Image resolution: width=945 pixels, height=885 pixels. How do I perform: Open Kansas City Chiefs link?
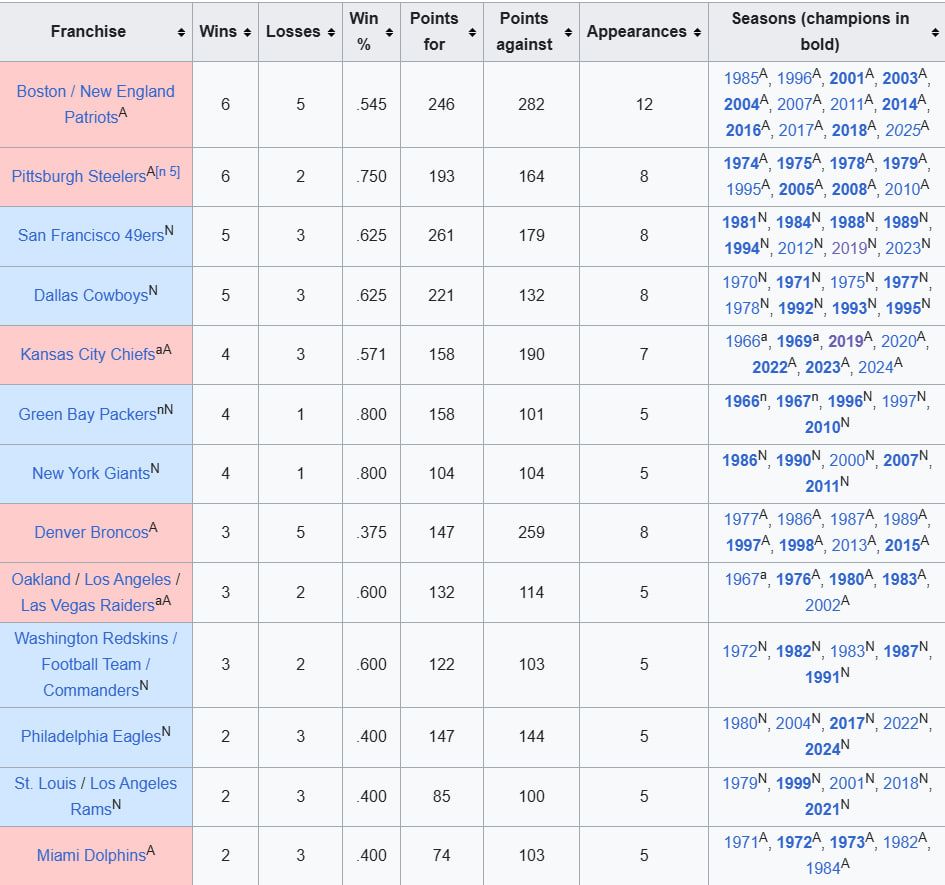87,355
